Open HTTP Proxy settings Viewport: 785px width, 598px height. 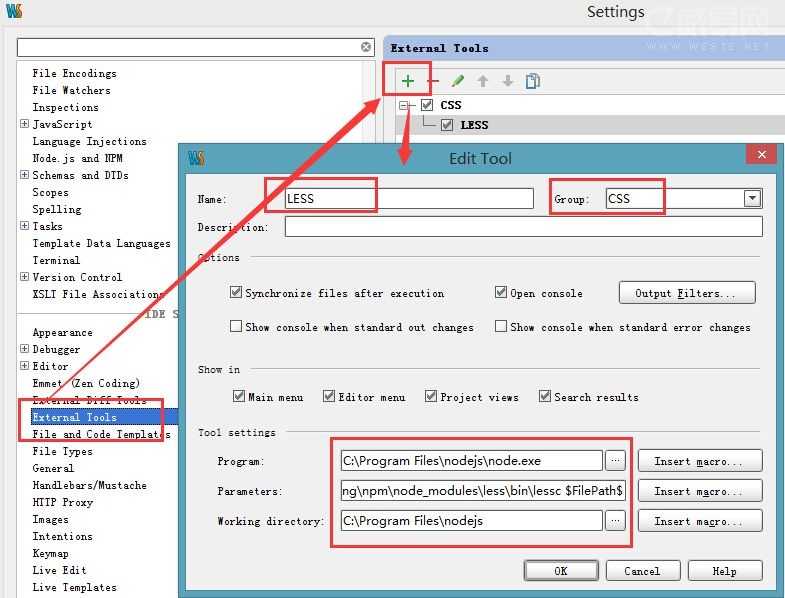[63, 502]
